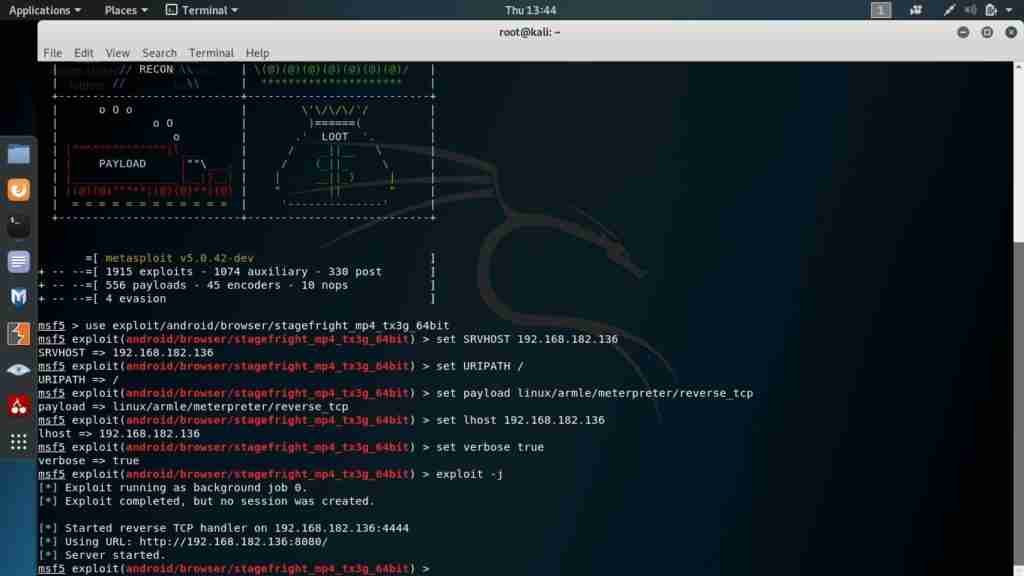1024x576 pixels.
Task: Click the '4 evasion' stats line
Action: (x=135, y=298)
